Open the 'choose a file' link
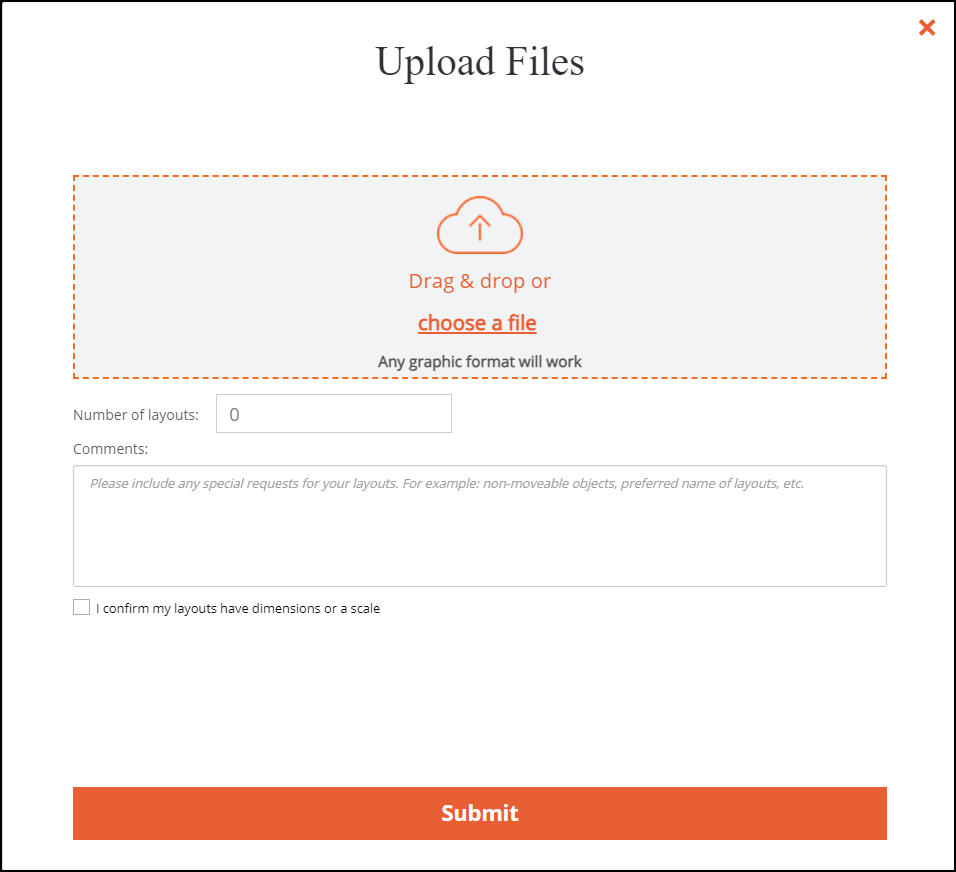The height and width of the screenshot is (872, 956). [477, 323]
